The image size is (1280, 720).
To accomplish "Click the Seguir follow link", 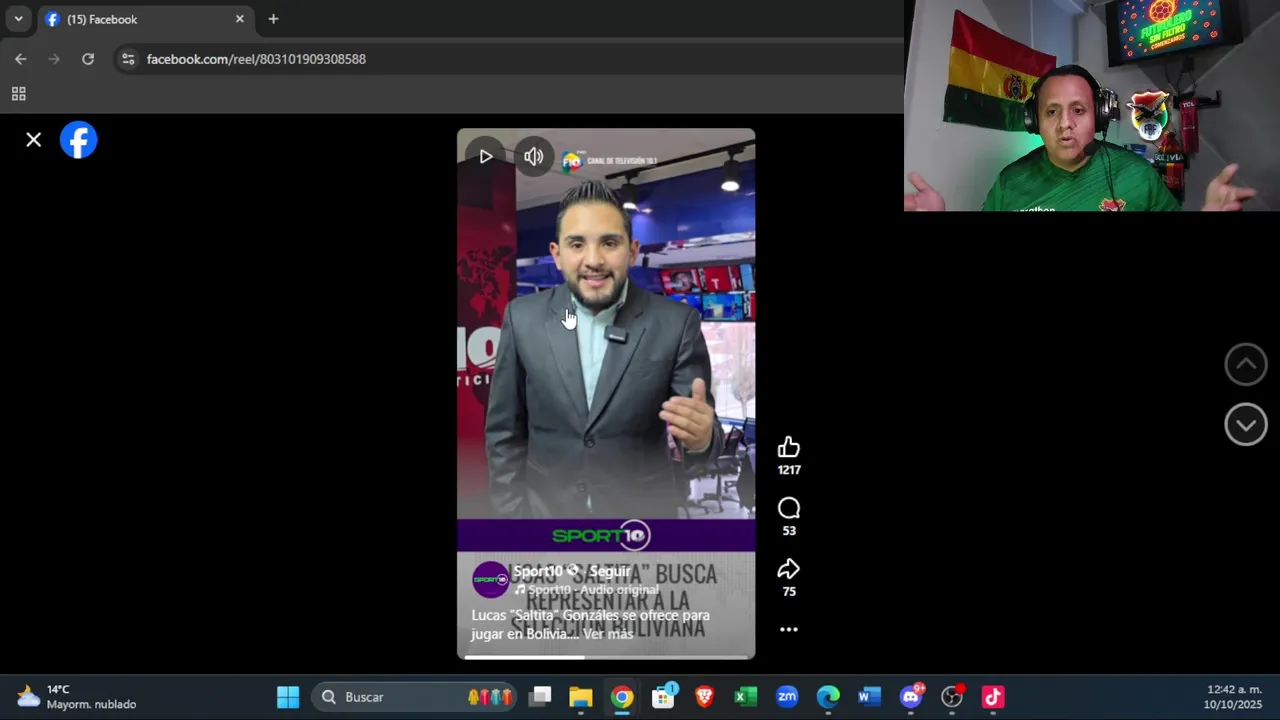I will (610, 571).
